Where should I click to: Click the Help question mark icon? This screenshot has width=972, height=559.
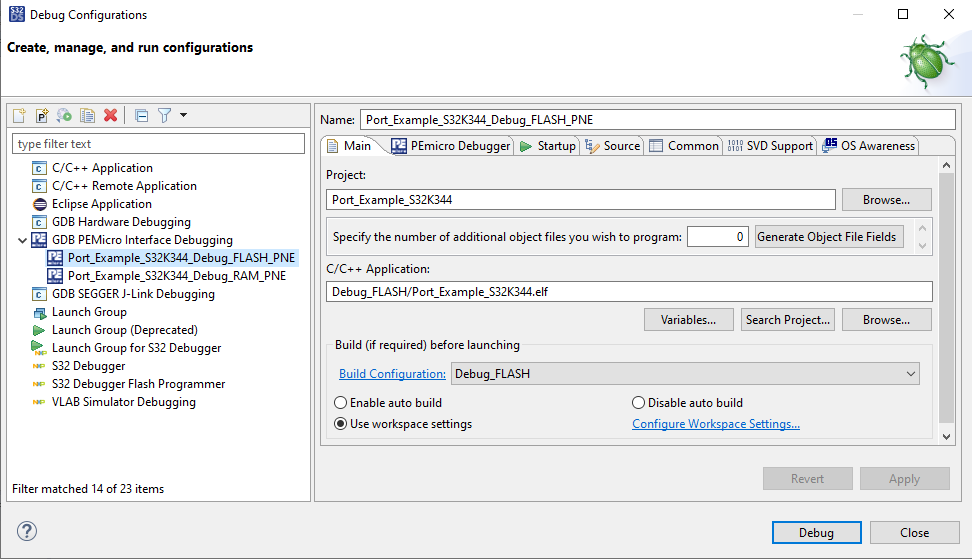tap(27, 532)
